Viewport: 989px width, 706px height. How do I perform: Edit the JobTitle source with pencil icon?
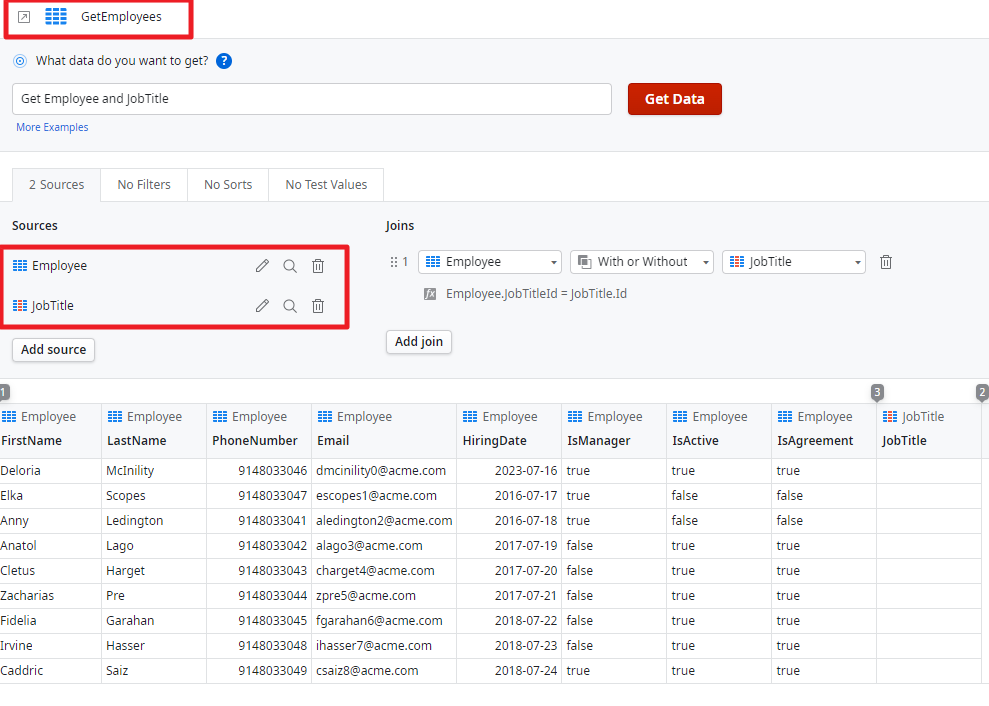(x=262, y=306)
